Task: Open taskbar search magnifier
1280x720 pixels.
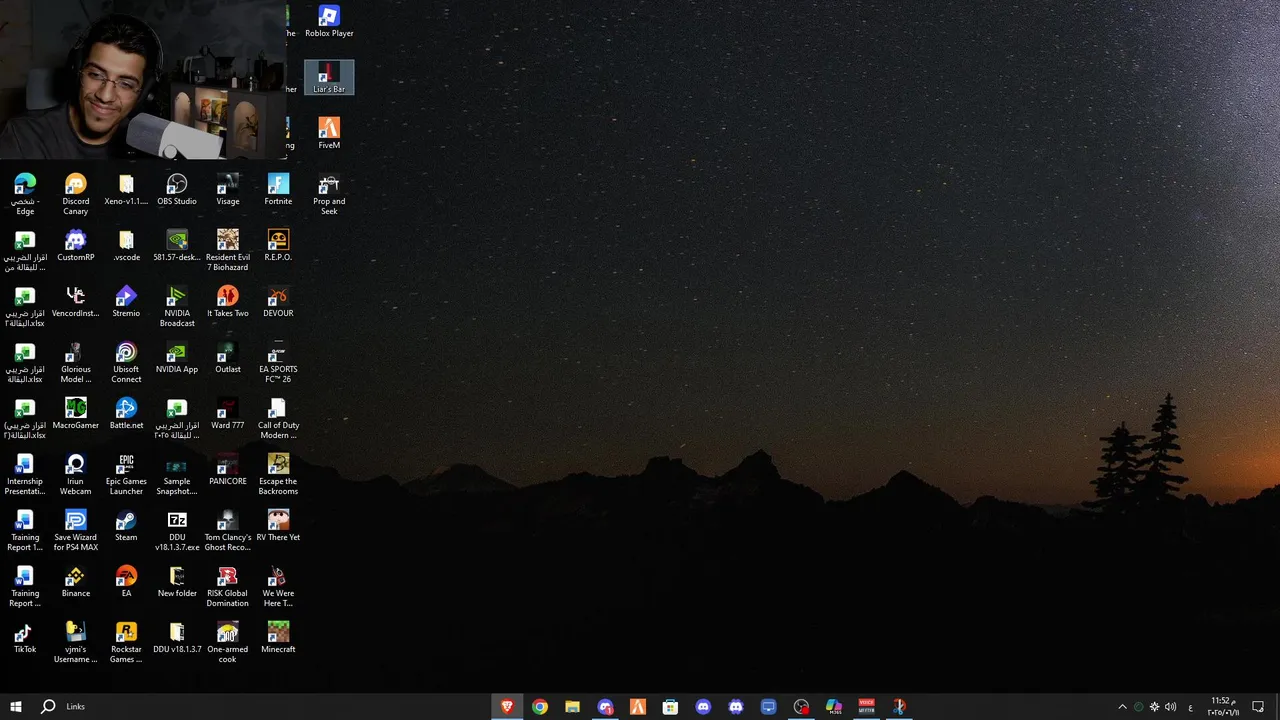Action: point(48,706)
